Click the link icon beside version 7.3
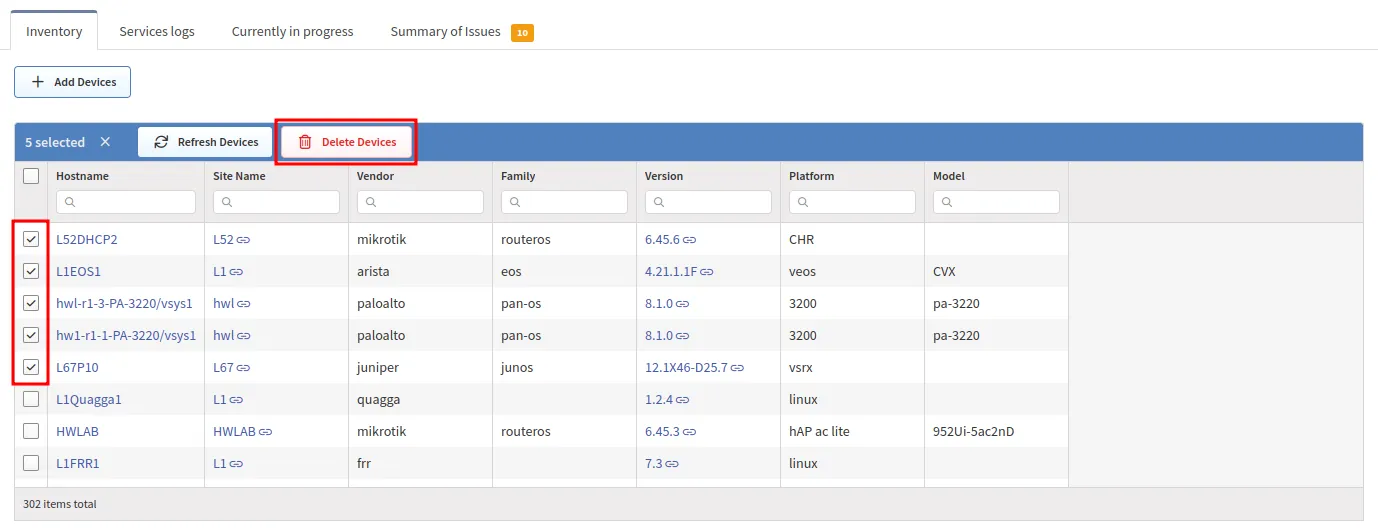The width and height of the screenshot is (1378, 532). pos(672,464)
